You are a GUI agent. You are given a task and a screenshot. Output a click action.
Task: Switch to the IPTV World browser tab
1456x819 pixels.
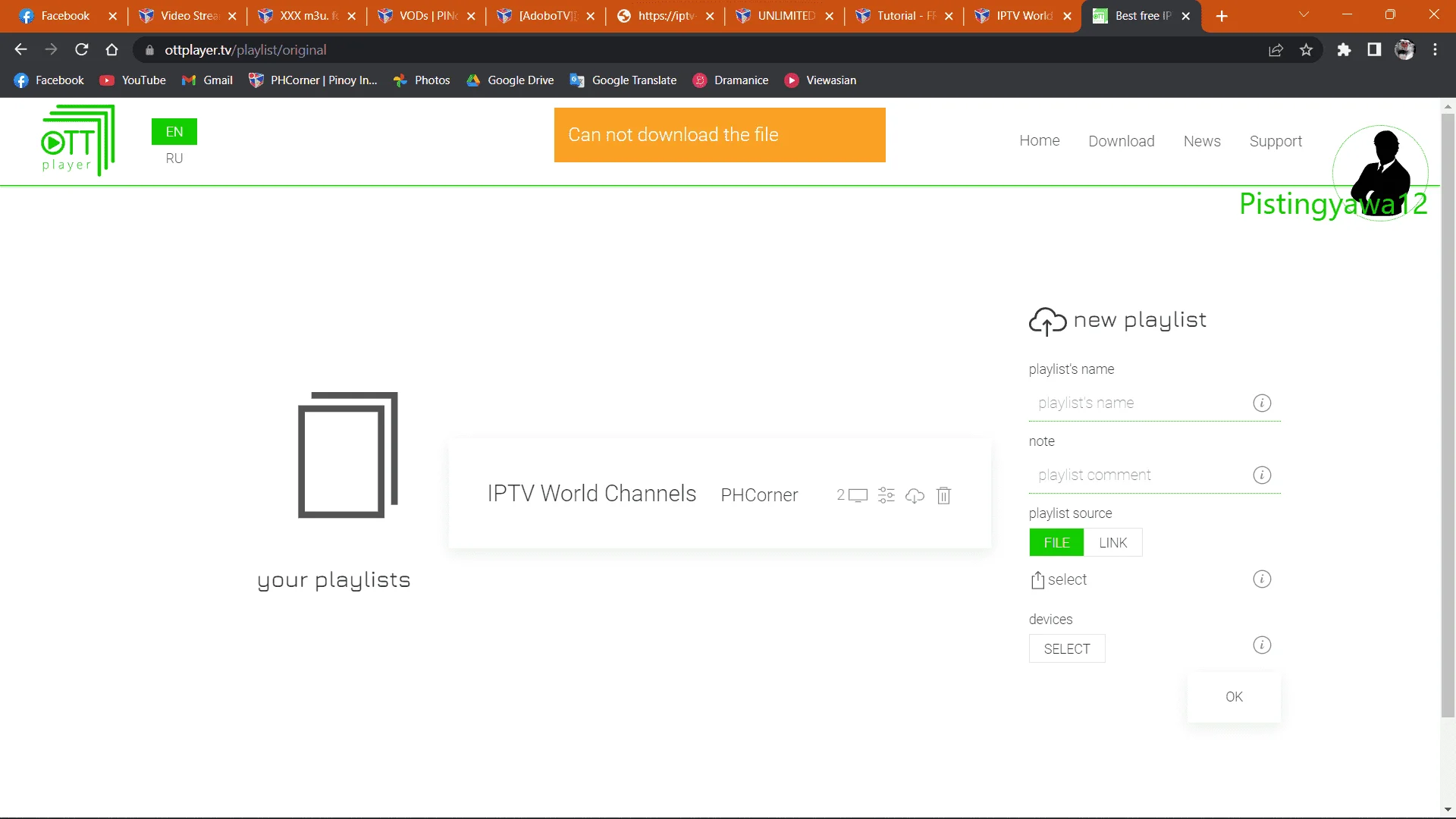1023,16
